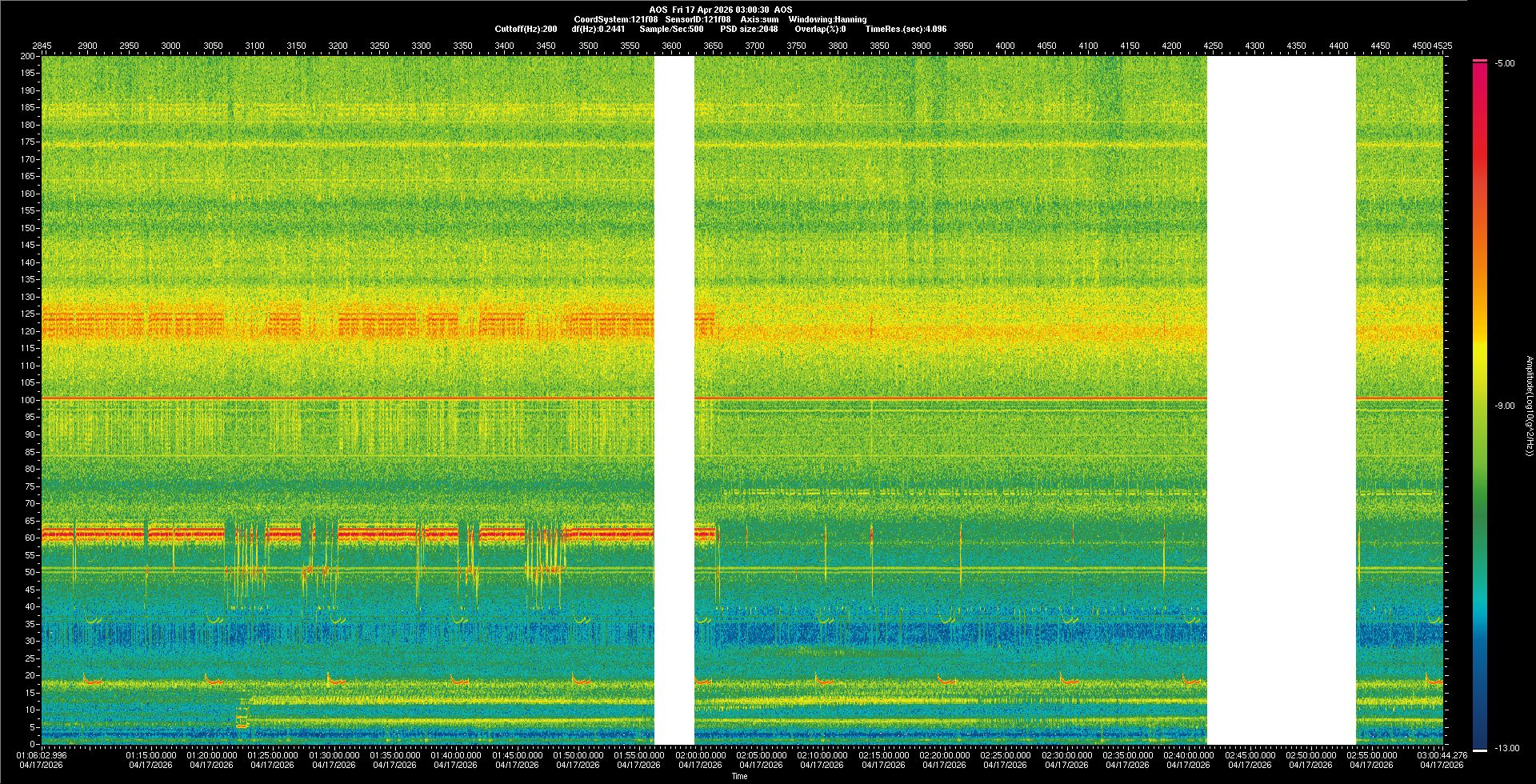The image size is (1536, 784).
Task: Select the df(Hz):0.2441 parameter text
Action: coord(598,29)
